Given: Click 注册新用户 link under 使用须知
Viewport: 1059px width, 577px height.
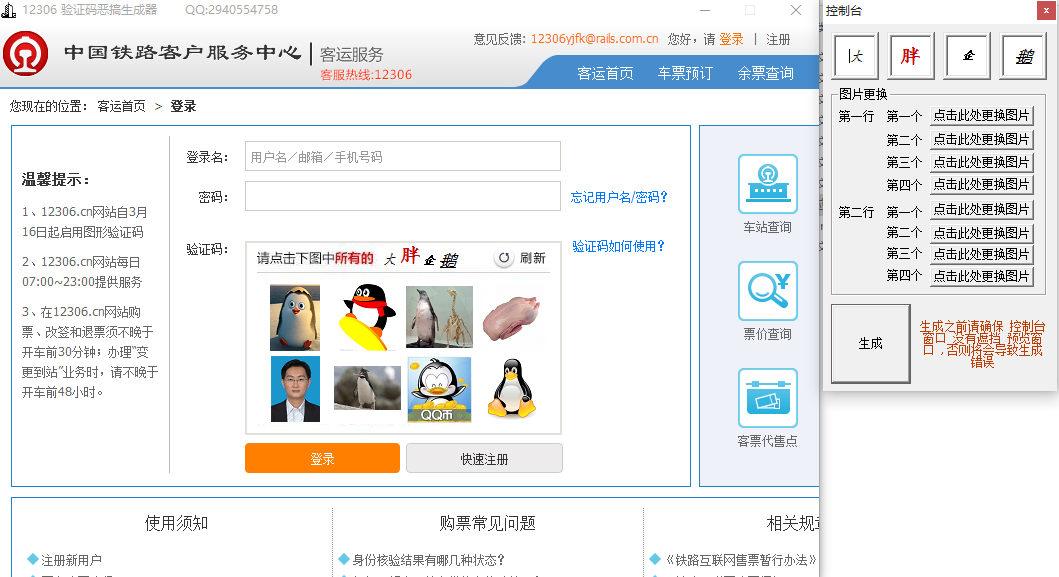Looking at the screenshot, I should click(x=72, y=560).
